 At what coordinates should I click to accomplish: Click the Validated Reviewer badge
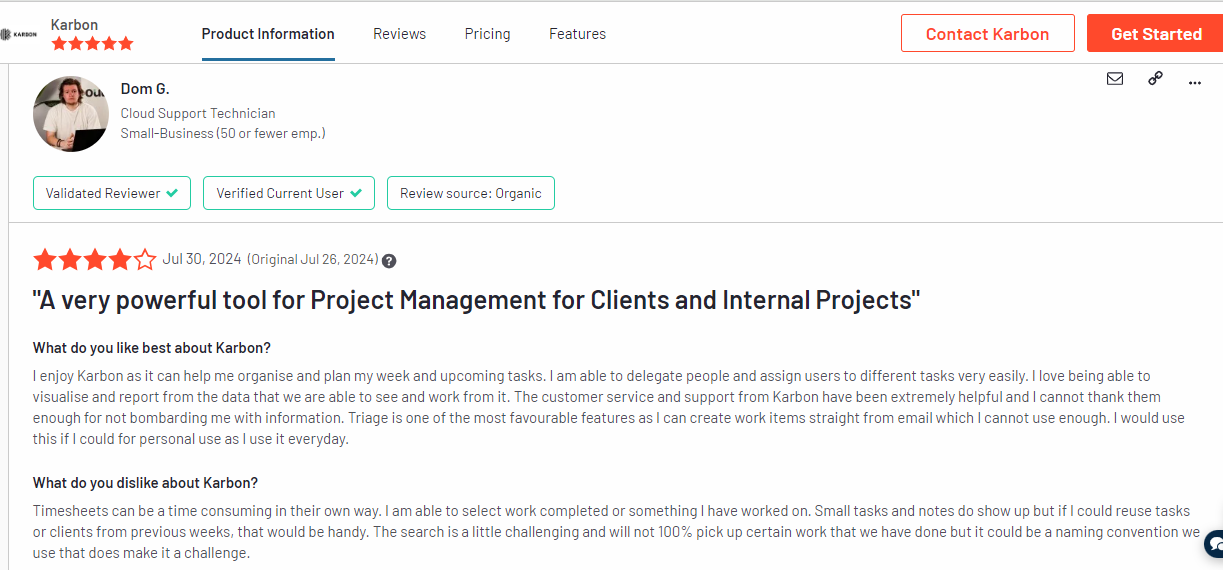coord(112,193)
